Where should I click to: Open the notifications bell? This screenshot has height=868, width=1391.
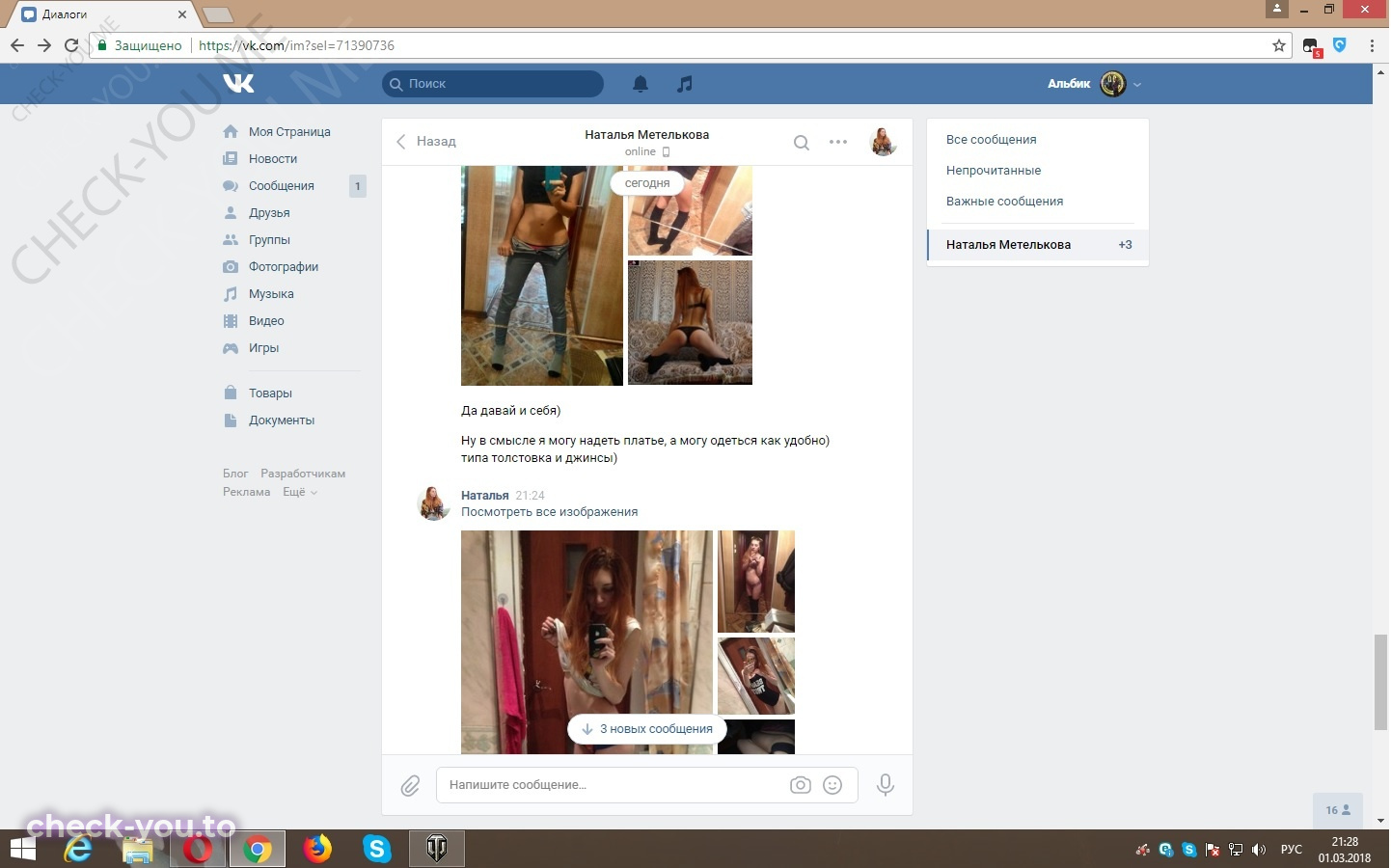(x=641, y=84)
